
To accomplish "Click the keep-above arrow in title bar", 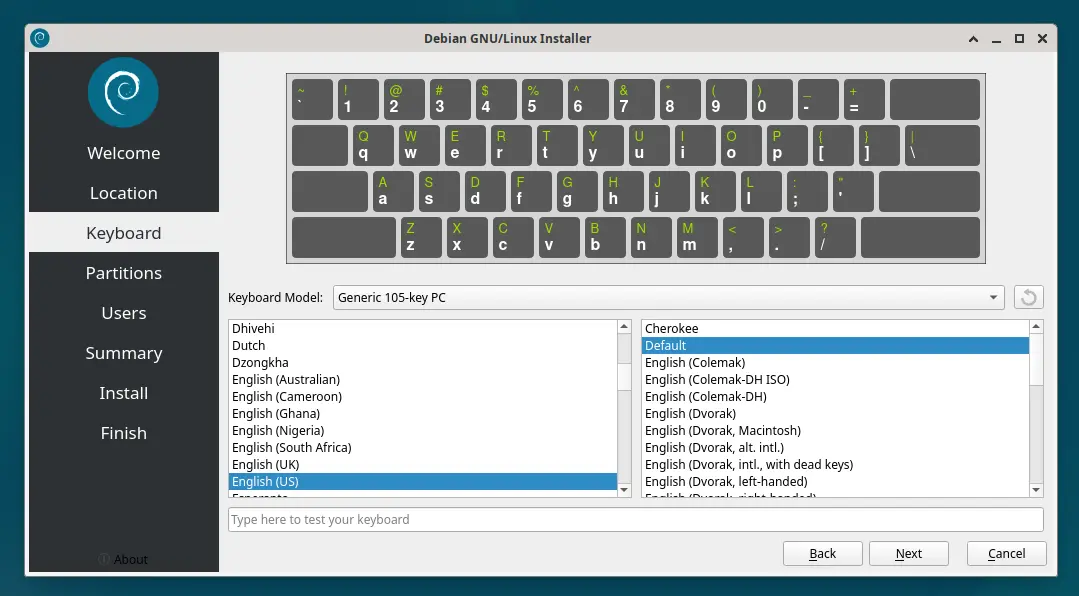I will coord(974,38).
